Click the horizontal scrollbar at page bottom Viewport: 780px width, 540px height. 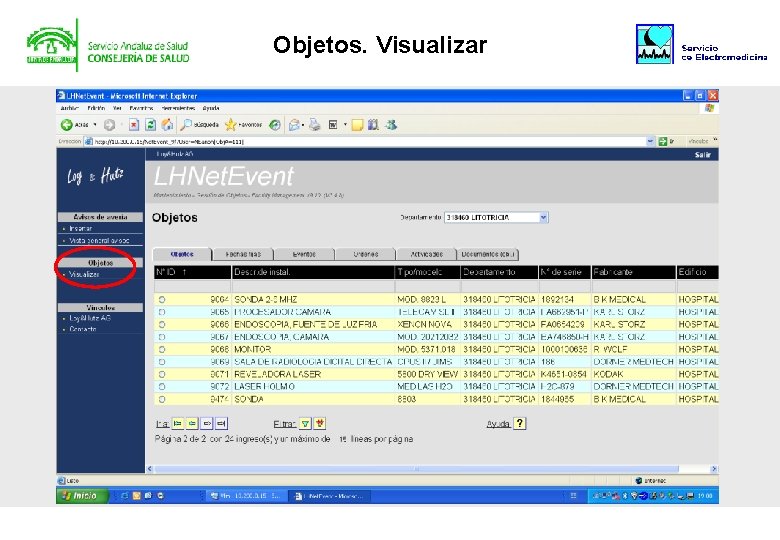click(x=416, y=469)
